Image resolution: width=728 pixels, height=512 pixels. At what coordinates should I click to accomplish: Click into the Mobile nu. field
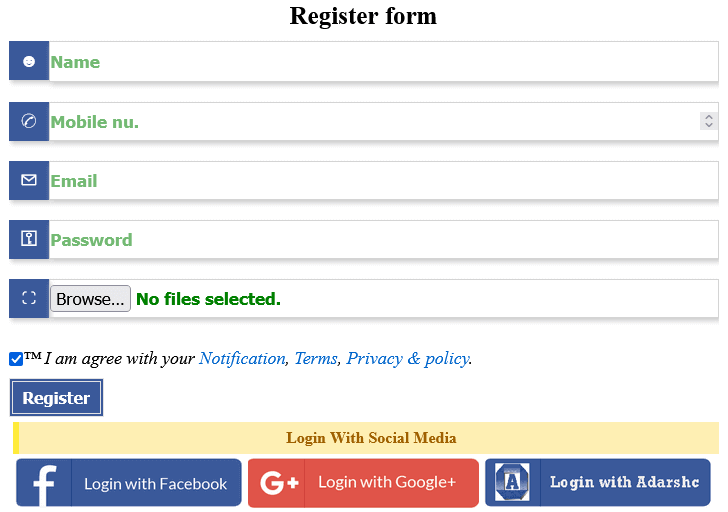pyautogui.click(x=370, y=122)
